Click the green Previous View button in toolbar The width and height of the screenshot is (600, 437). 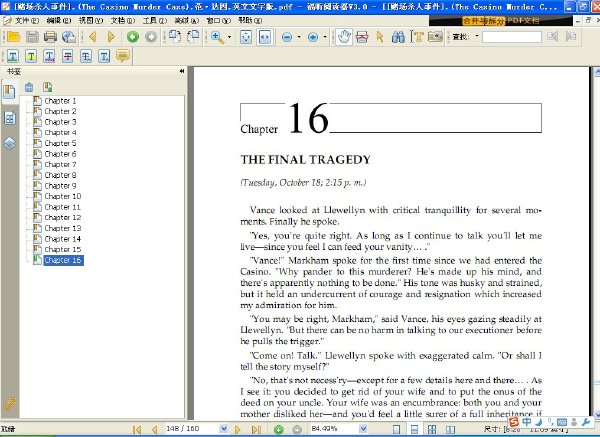pyautogui.click(x=133, y=37)
